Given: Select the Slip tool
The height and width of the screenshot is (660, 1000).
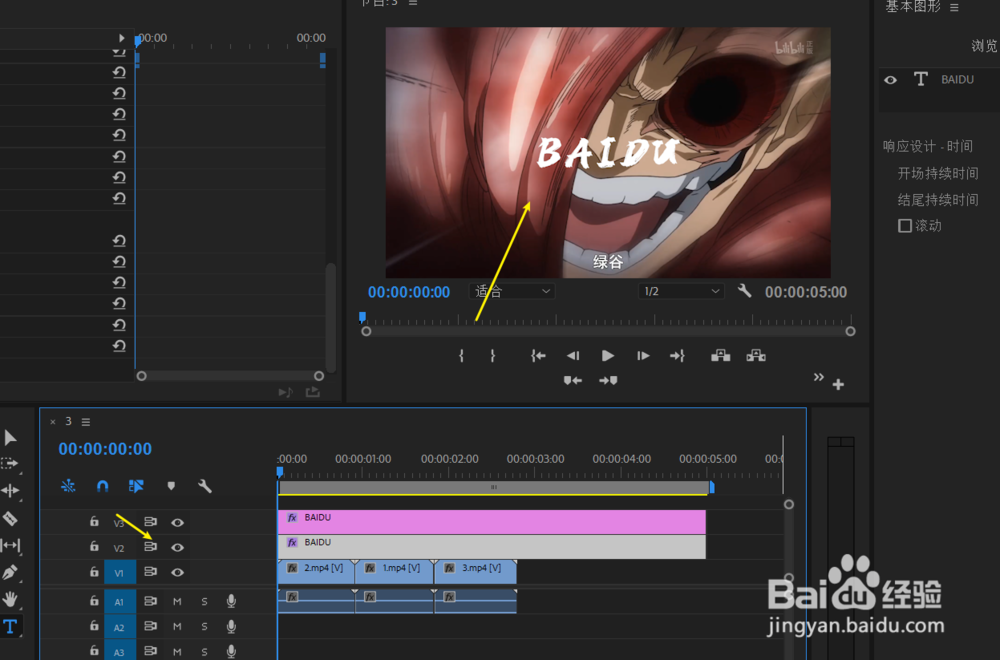Looking at the screenshot, I should 11,545.
